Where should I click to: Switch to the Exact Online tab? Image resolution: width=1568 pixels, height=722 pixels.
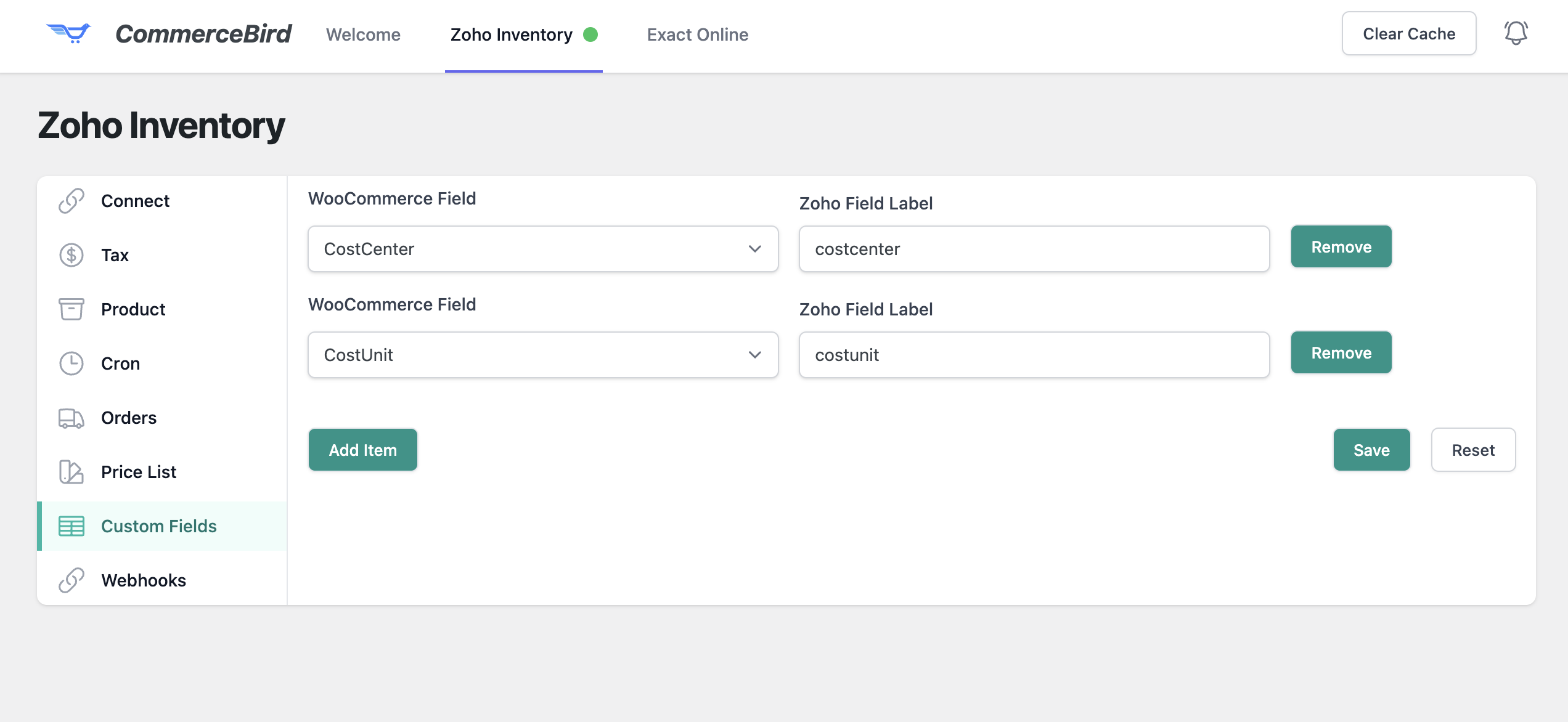pos(698,34)
